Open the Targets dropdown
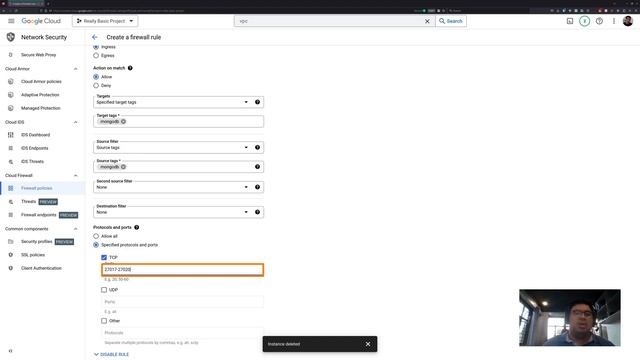This screenshot has height=360, width=640. click(178, 102)
